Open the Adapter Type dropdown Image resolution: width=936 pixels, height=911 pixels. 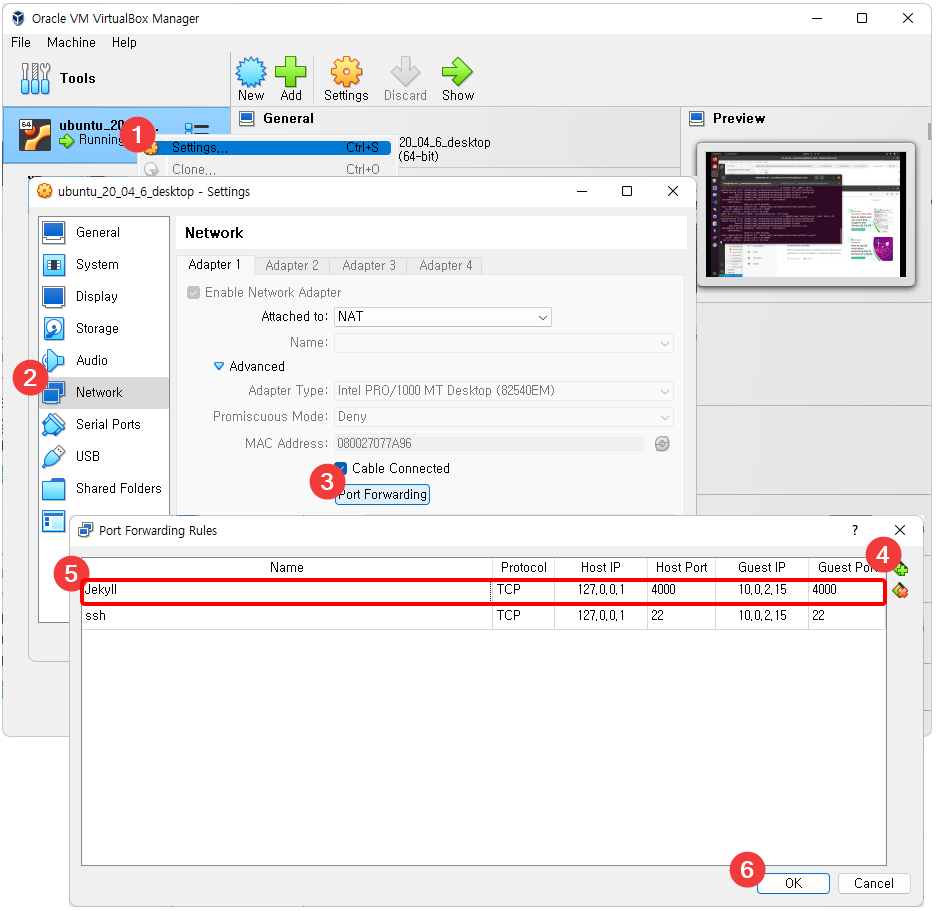tap(504, 390)
